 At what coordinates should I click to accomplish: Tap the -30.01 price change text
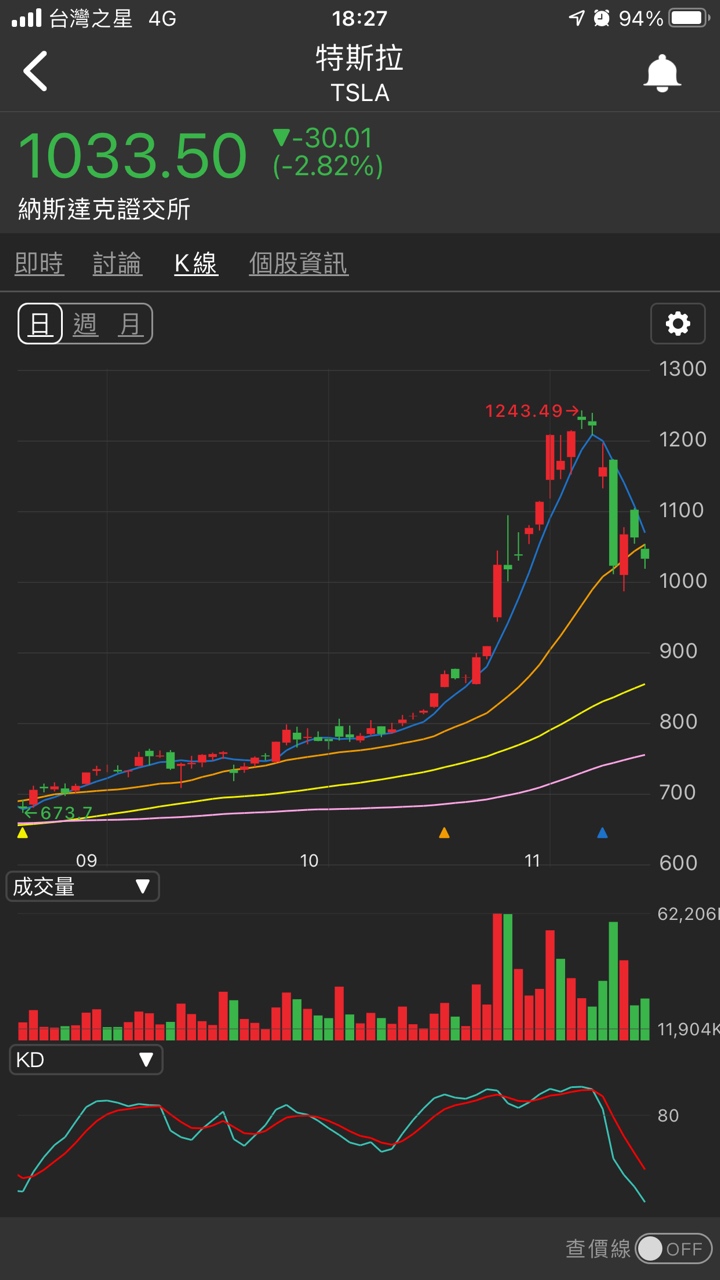(x=322, y=138)
